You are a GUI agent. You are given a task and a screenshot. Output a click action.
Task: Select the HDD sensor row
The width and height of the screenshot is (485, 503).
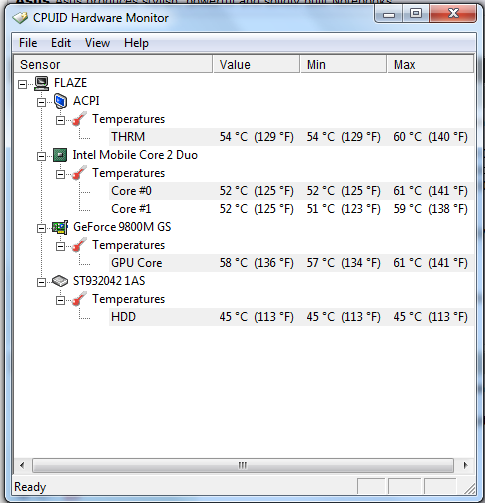291,317
